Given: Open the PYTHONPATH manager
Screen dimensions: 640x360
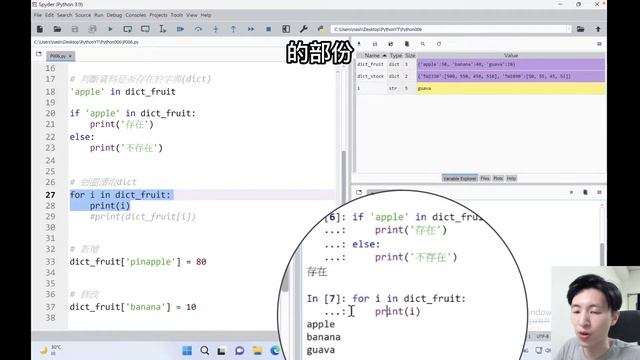Looking at the screenshot, I should click(321, 29).
